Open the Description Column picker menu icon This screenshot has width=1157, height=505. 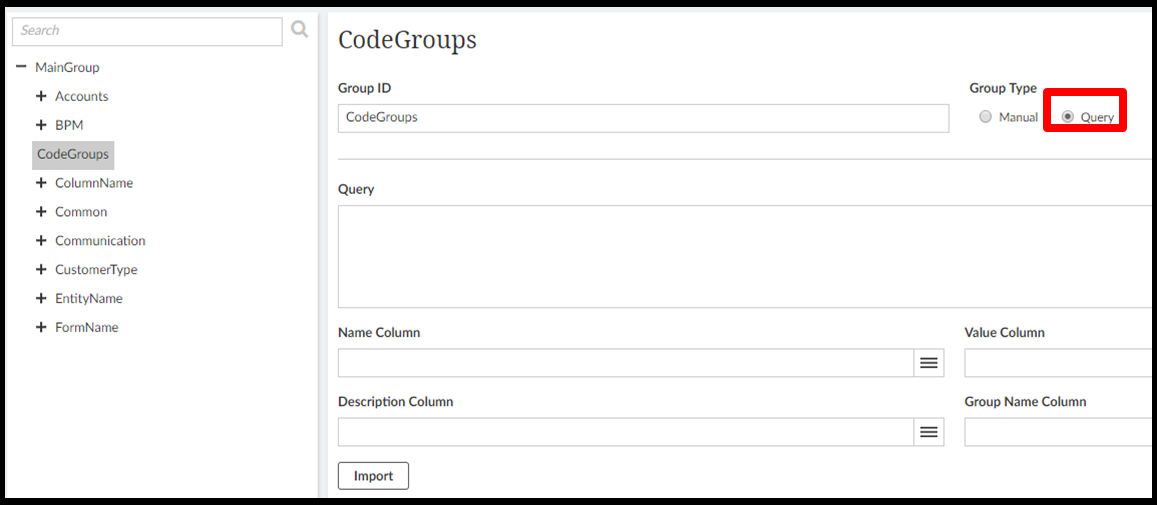928,432
